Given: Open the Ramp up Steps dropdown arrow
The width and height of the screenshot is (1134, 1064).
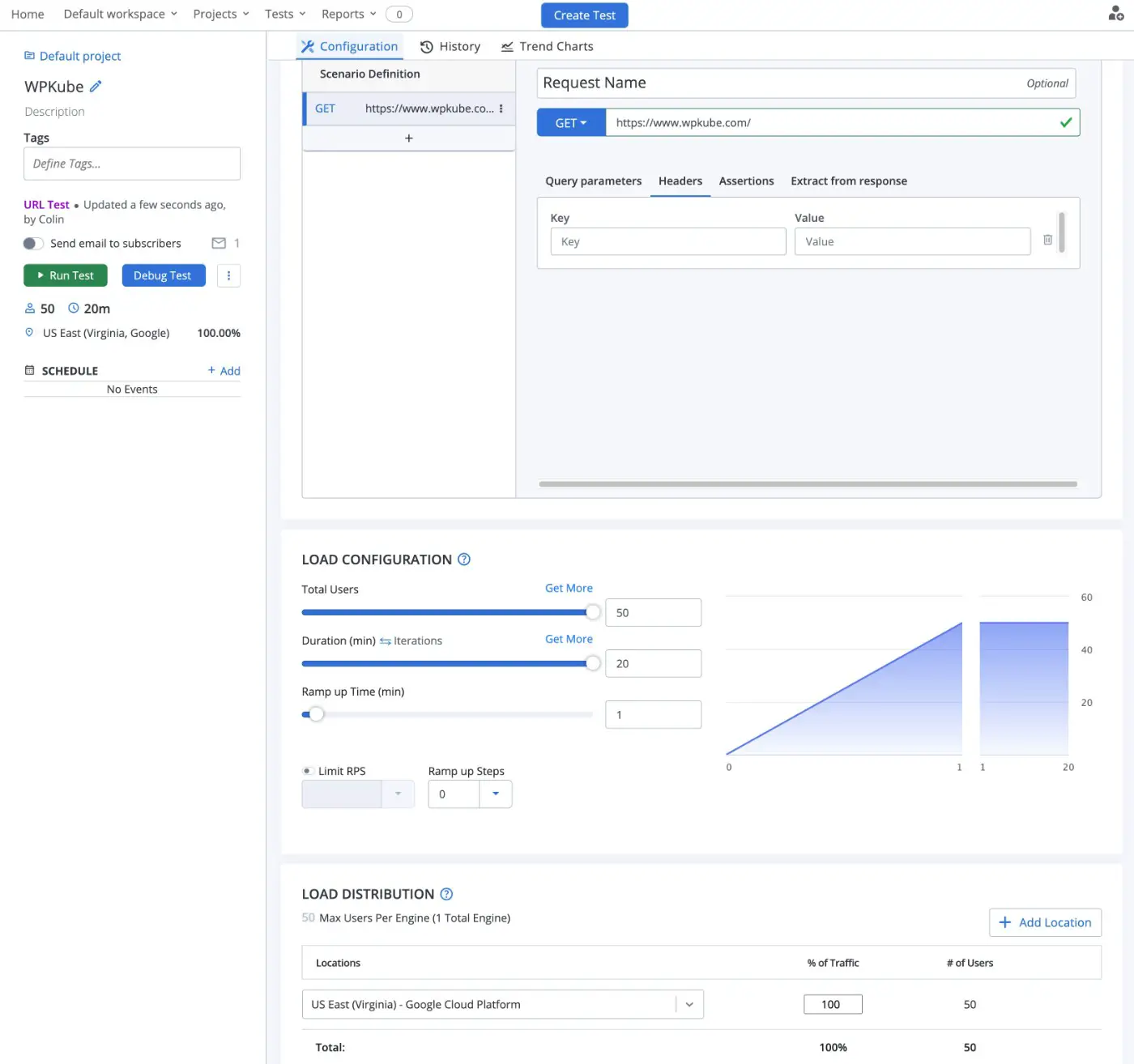Looking at the screenshot, I should pos(496,794).
